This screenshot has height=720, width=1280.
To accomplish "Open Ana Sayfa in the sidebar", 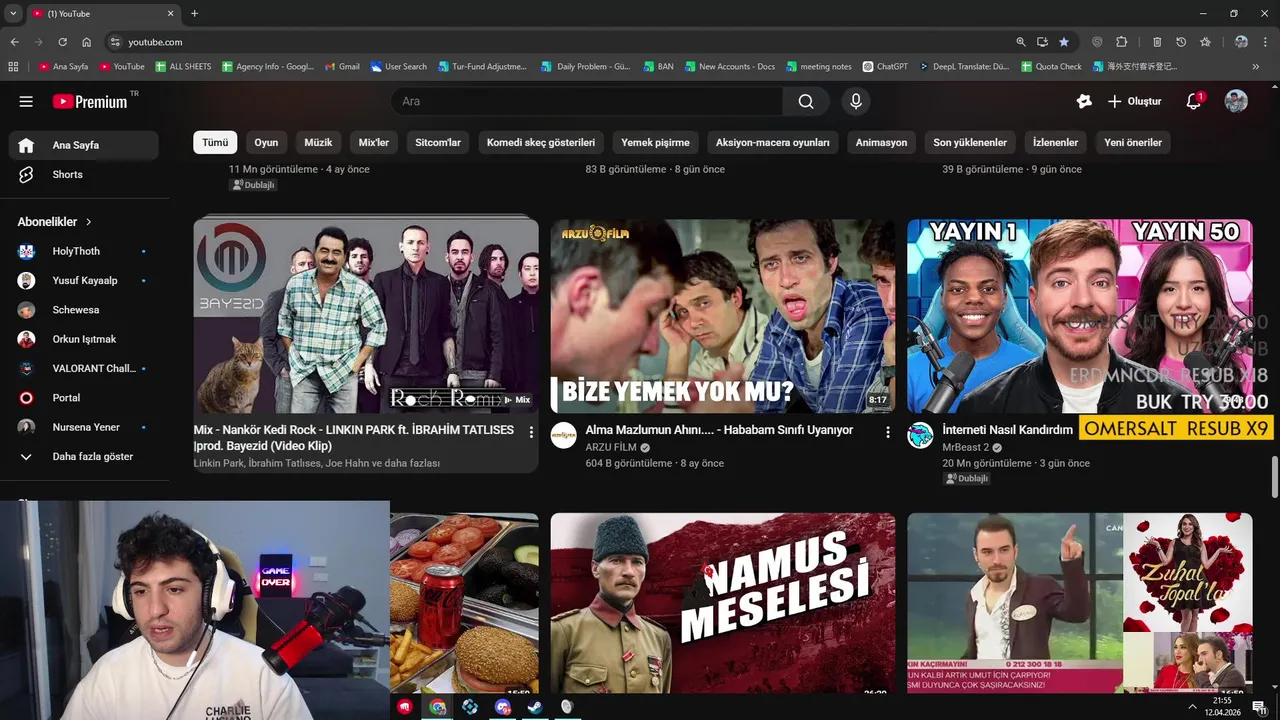I will click(x=84, y=145).
